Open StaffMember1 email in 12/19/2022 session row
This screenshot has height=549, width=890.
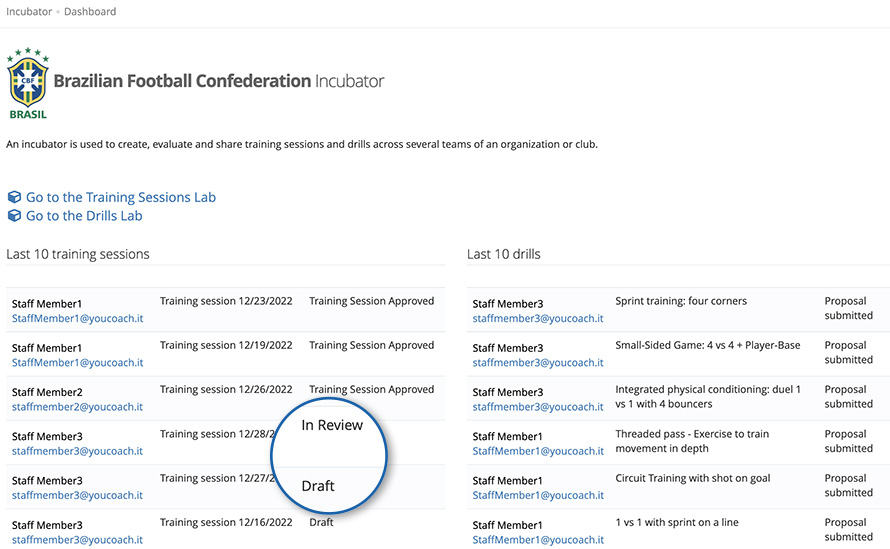coord(78,363)
